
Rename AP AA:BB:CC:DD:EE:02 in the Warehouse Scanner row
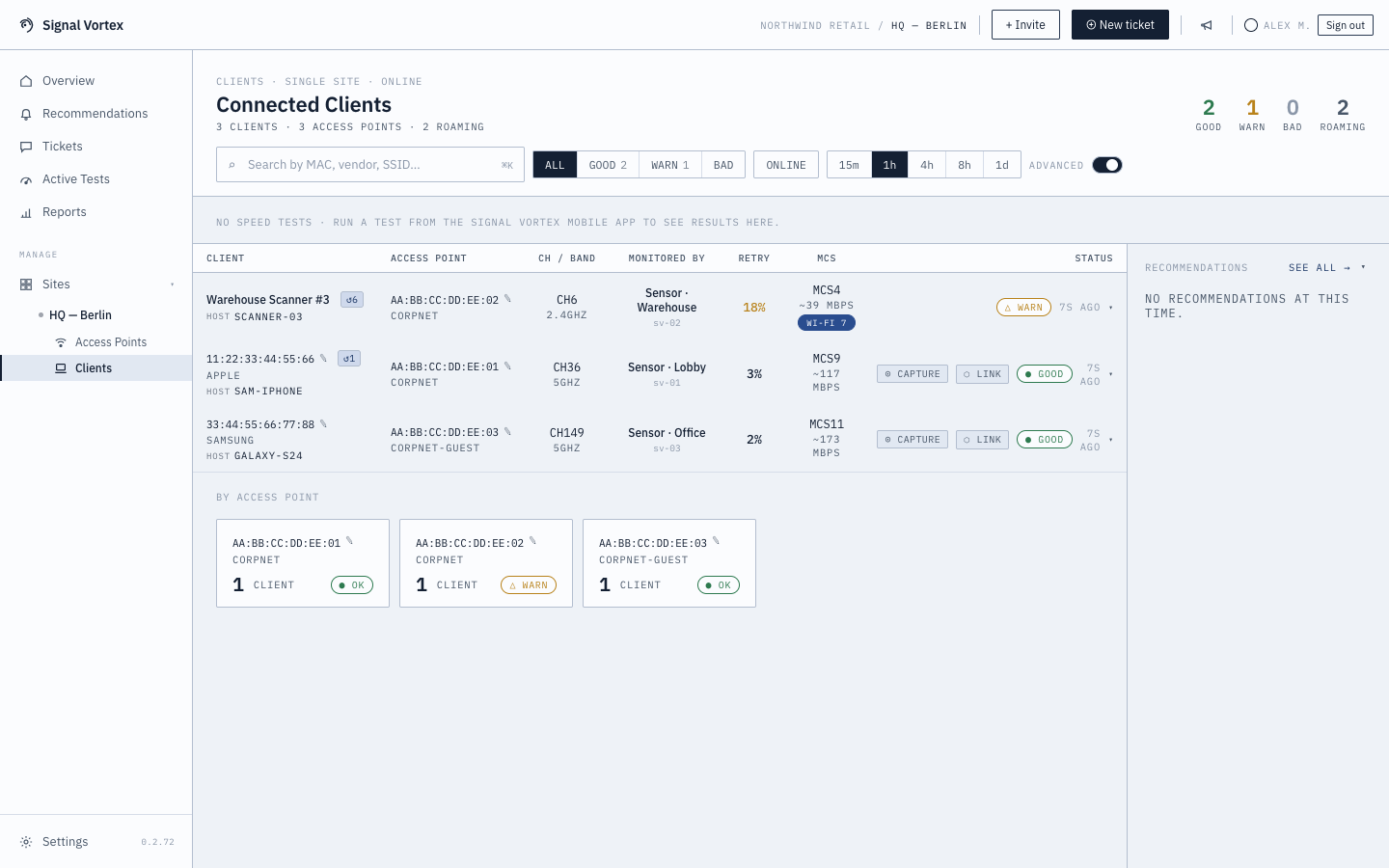[x=507, y=299]
